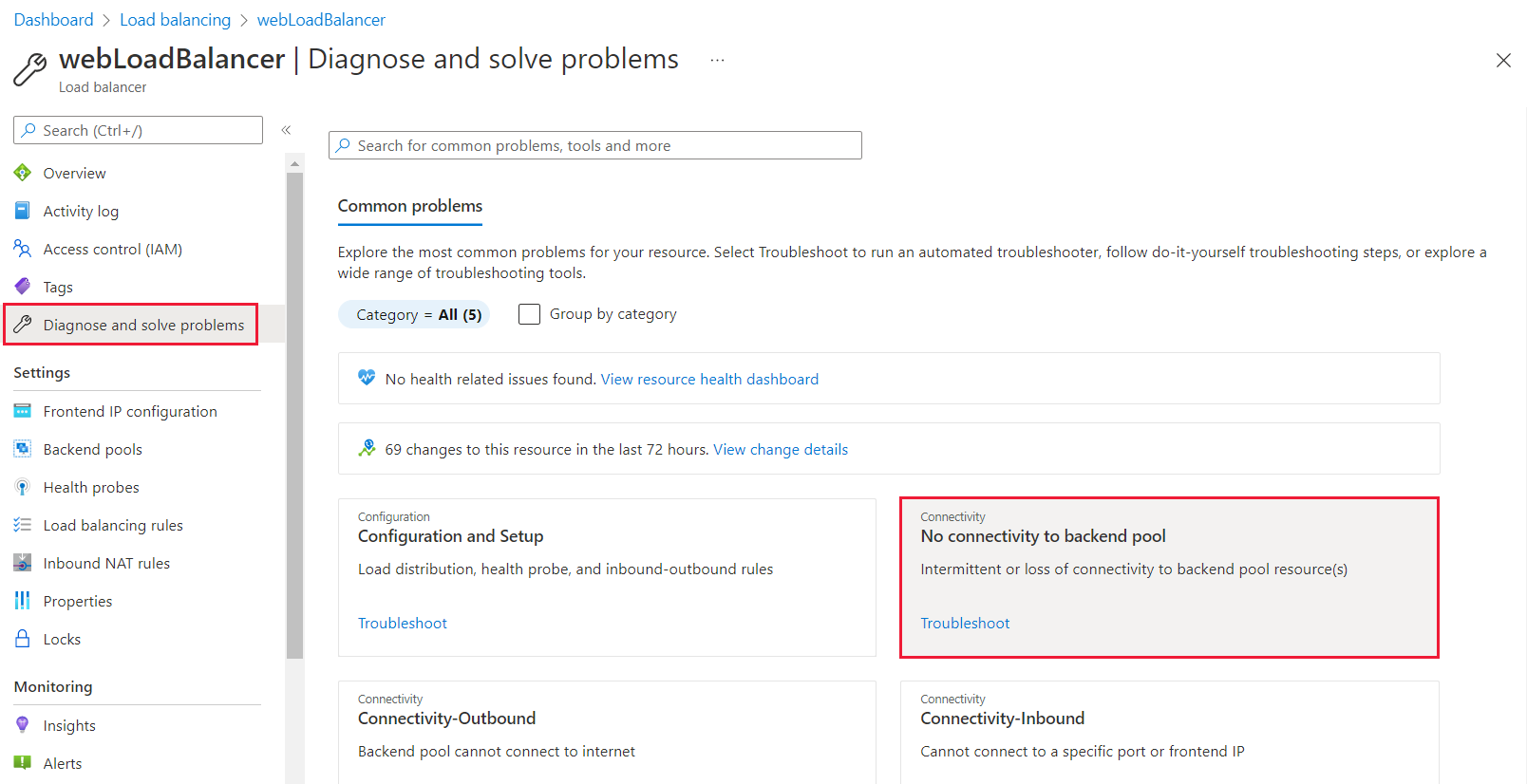Open the Category = All (5) filter

click(x=414, y=315)
